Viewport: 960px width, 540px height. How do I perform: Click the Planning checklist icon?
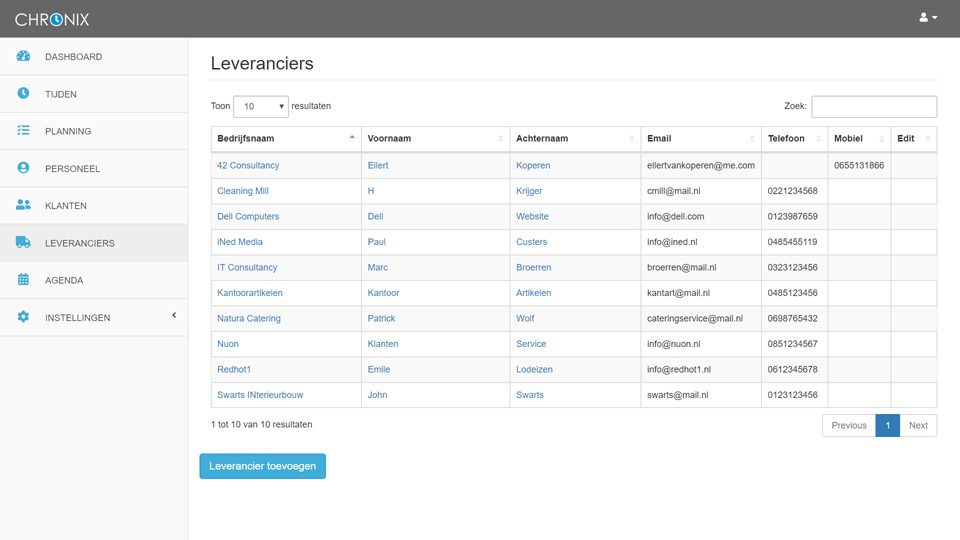[x=23, y=130]
